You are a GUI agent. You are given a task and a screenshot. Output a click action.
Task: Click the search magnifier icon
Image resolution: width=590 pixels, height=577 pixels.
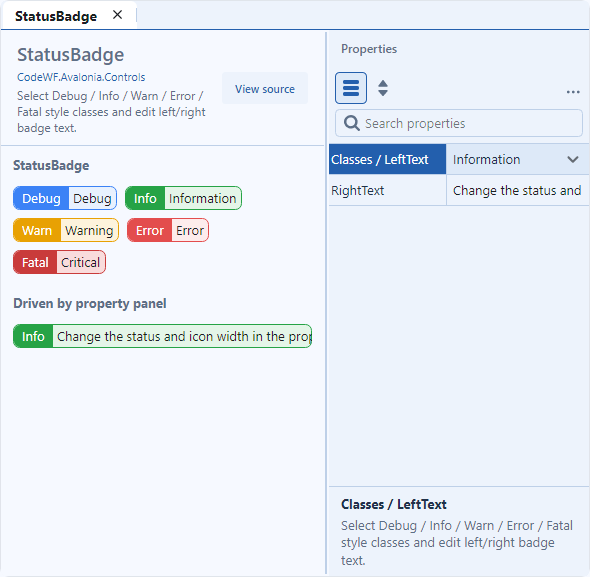(351, 123)
